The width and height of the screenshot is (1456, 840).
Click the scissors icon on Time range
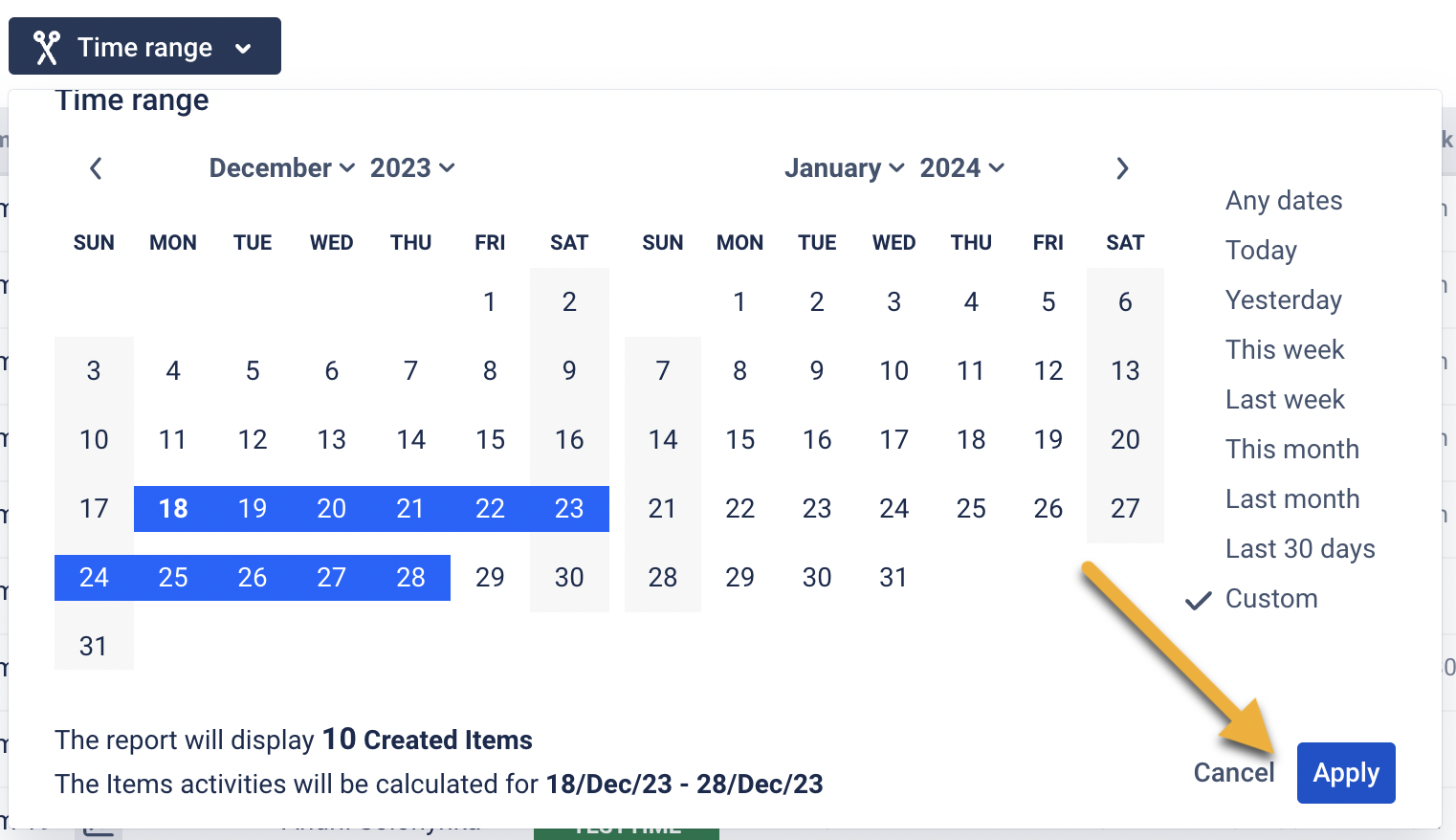click(46, 47)
